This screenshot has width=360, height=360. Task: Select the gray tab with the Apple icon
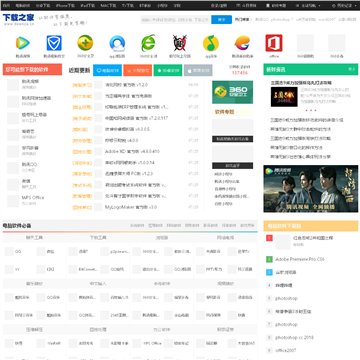pos(198,70)
